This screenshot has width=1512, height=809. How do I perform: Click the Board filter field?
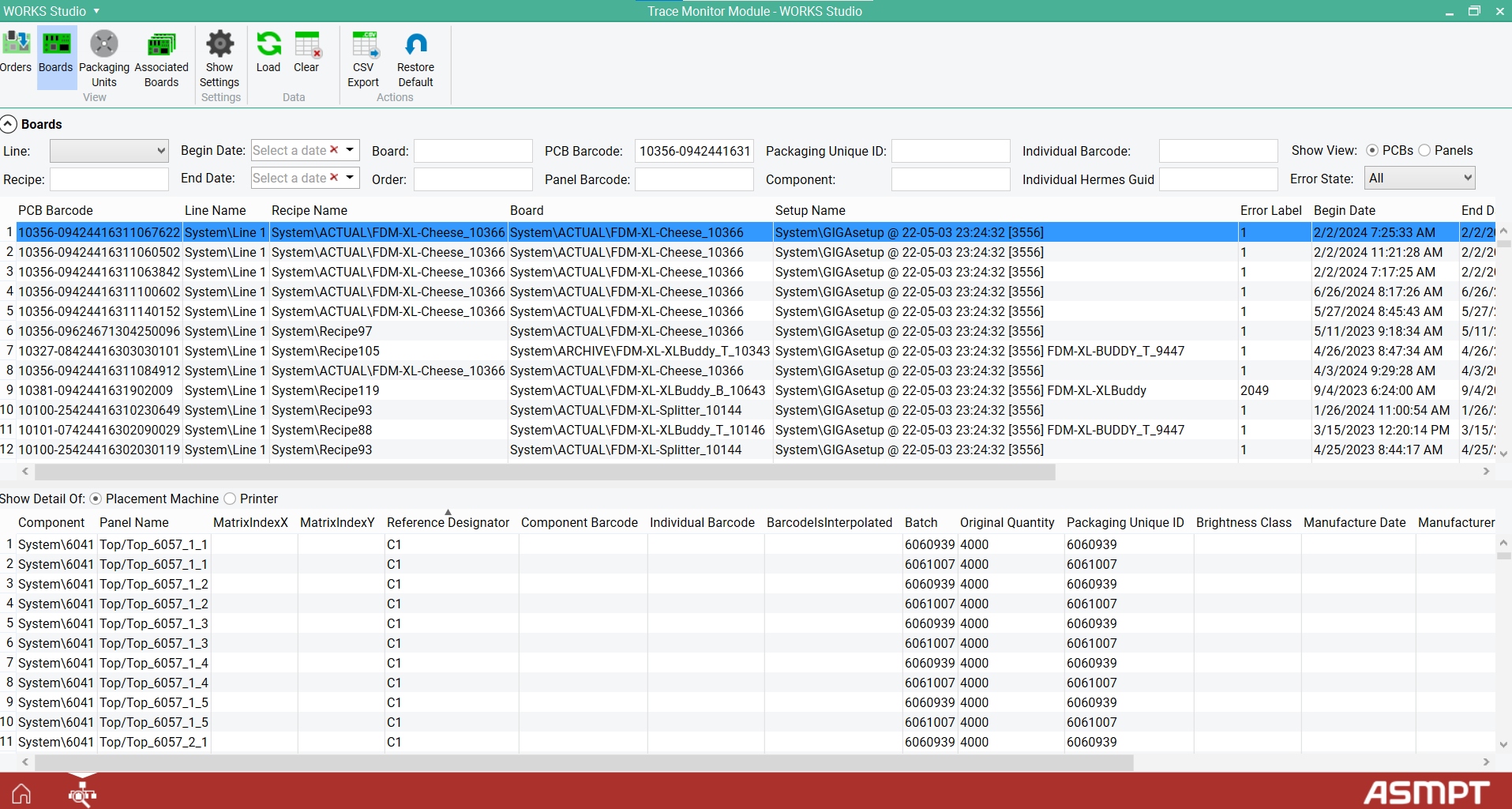click(473, 151)
